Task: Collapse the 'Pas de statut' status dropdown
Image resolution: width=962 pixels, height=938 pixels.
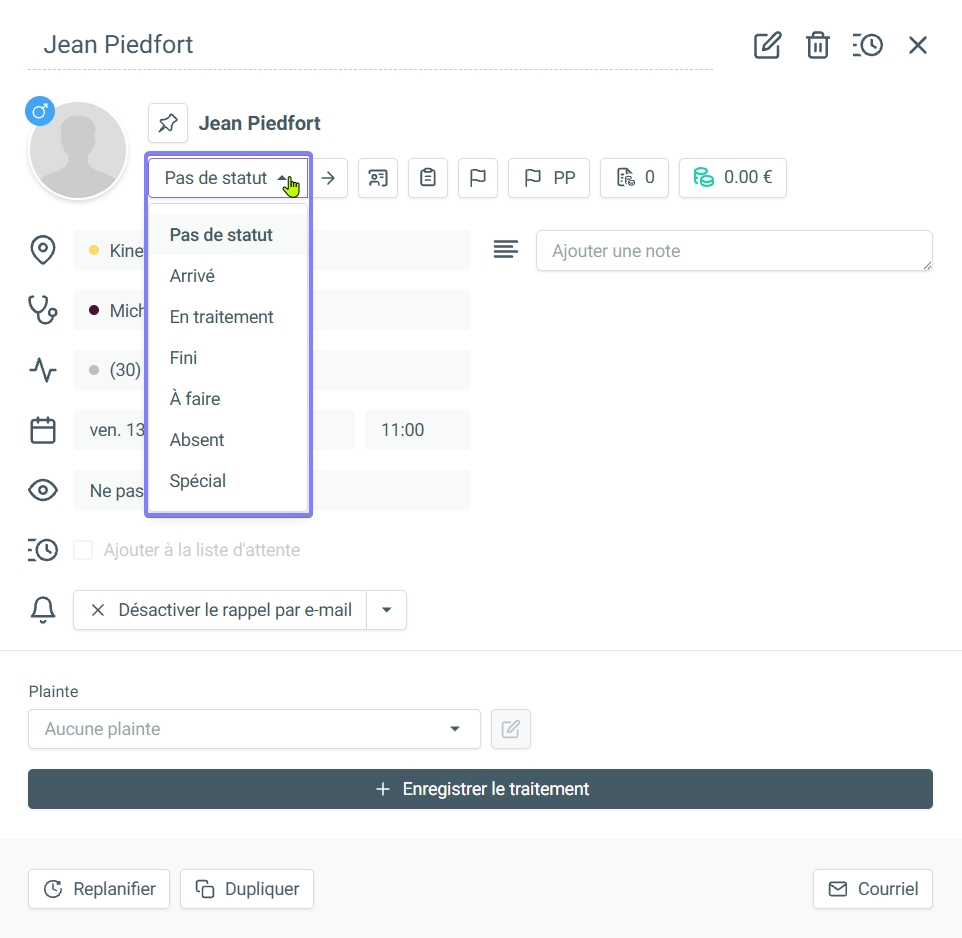Action: 228,178
